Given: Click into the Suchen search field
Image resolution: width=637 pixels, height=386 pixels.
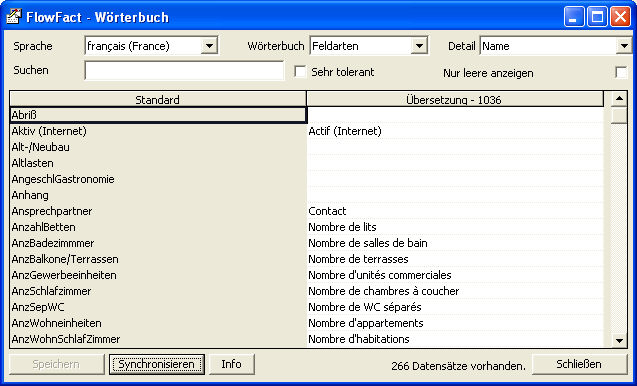Looking at the screenshot, I should click(x=184, y=71).
